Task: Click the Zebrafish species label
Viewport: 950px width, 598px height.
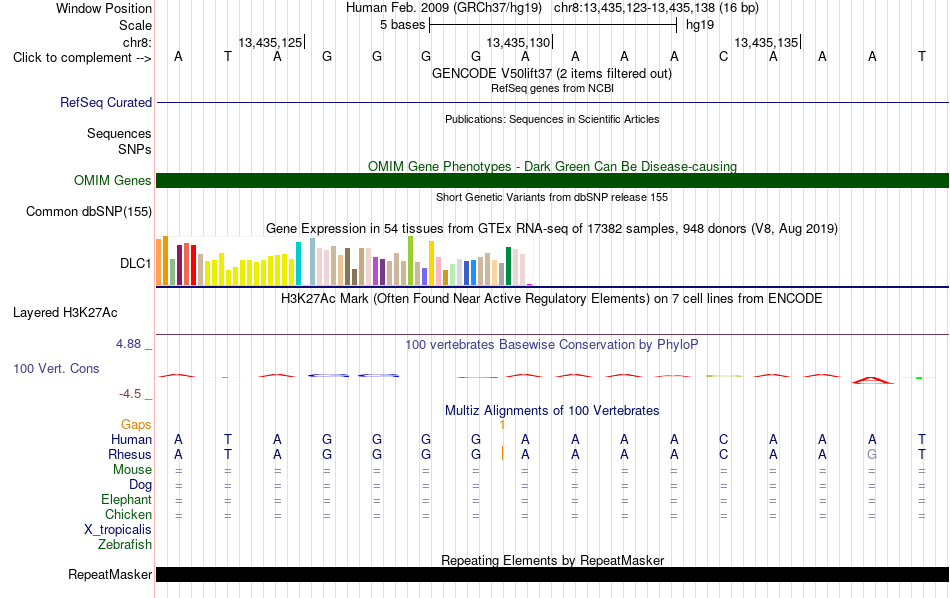Action: 125,545
